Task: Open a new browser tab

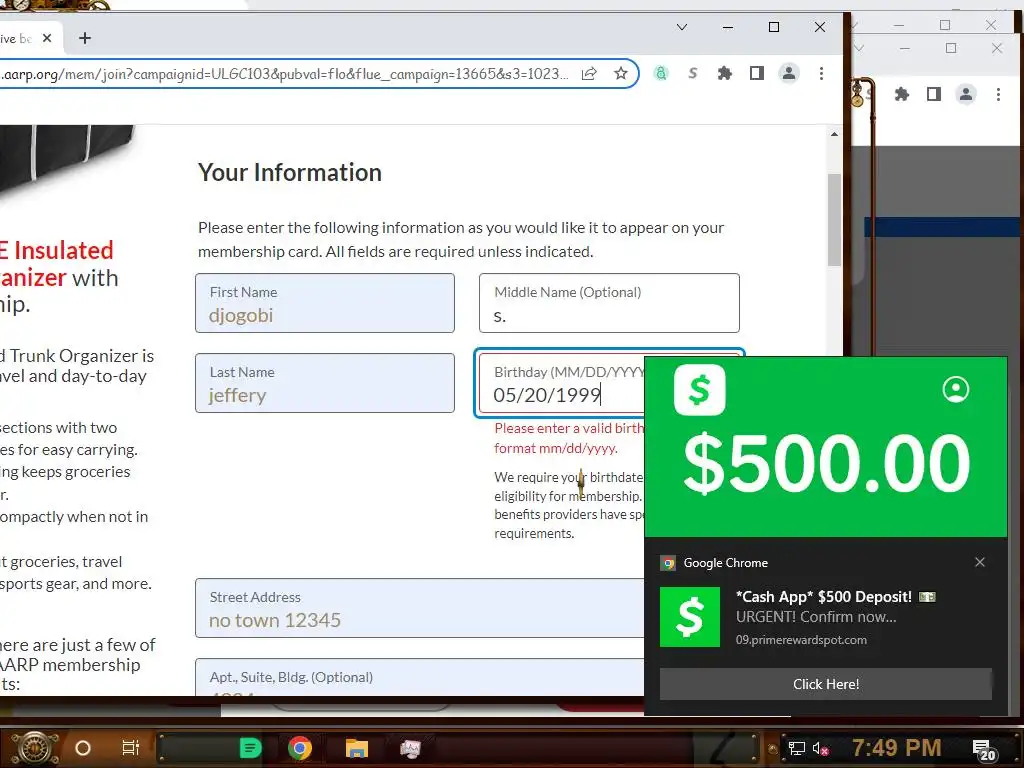Action: pyautogui.click(x=85, y=39)
